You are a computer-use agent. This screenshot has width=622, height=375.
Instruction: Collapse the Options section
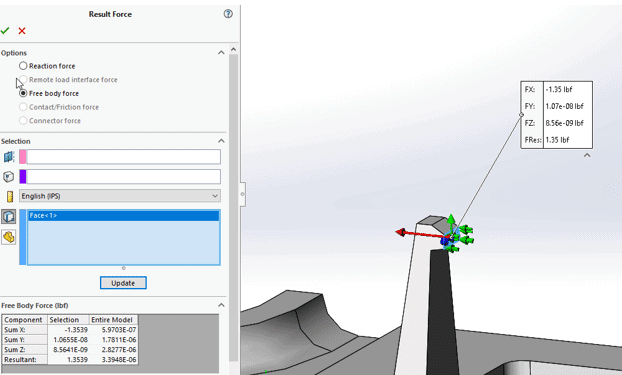(221, 52)
